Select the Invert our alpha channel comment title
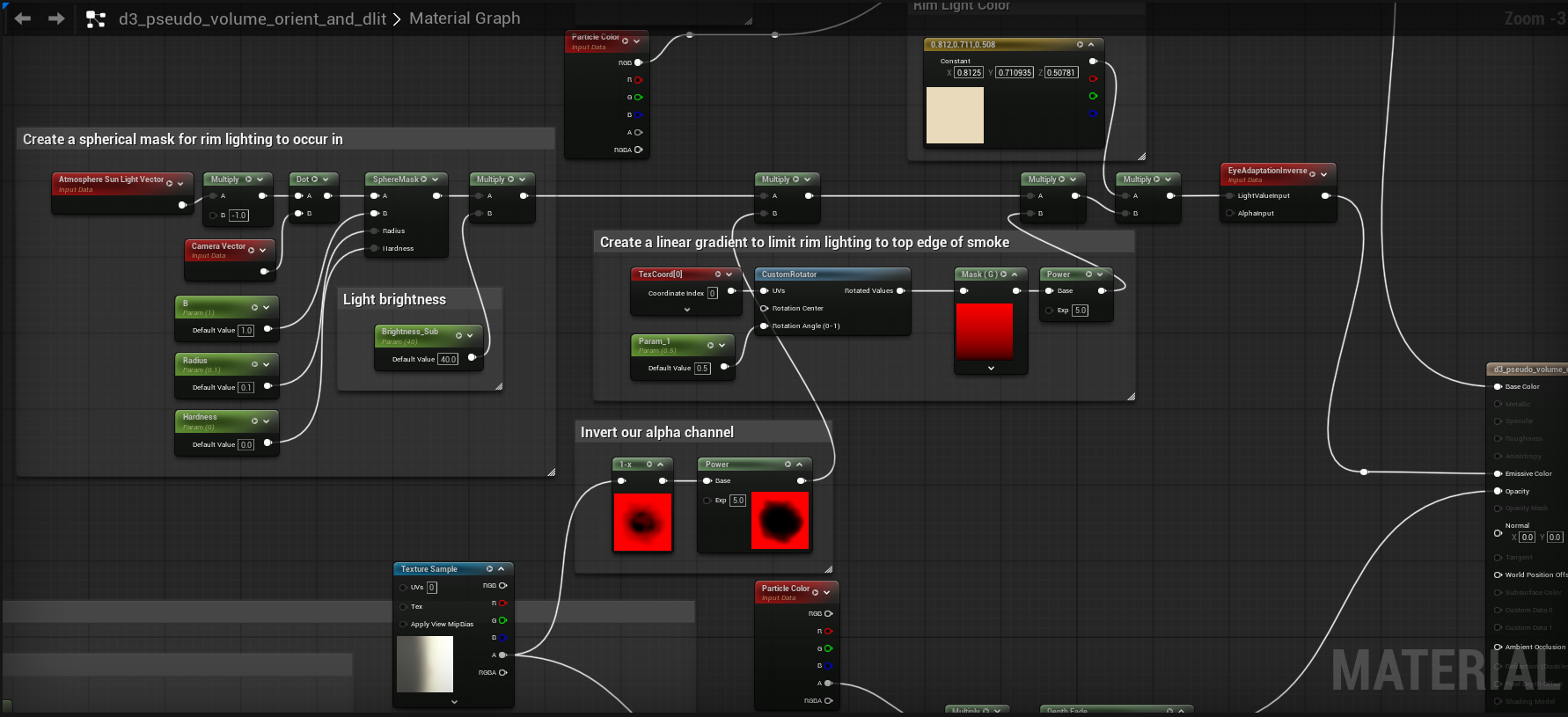The image size is (1568, 717). [x=656, y=432]
